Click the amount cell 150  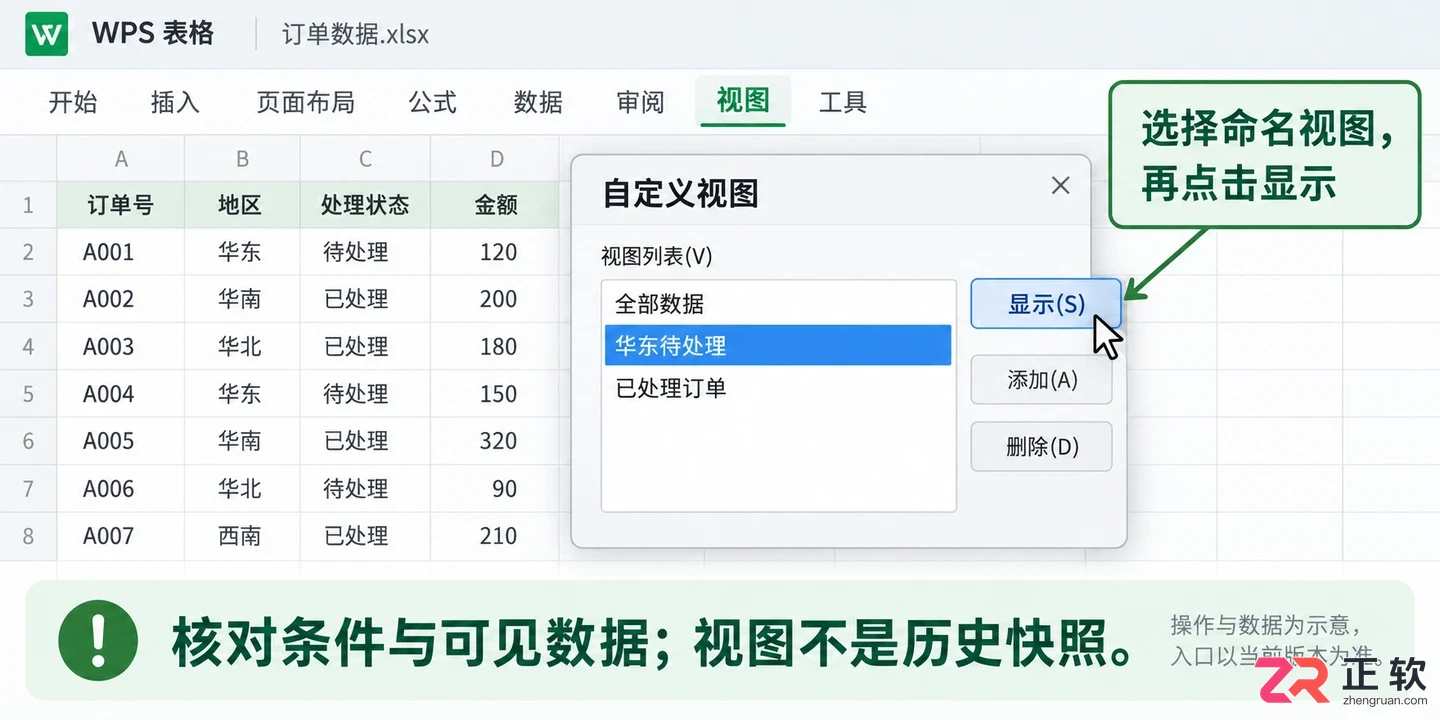[x=495, y=394]
